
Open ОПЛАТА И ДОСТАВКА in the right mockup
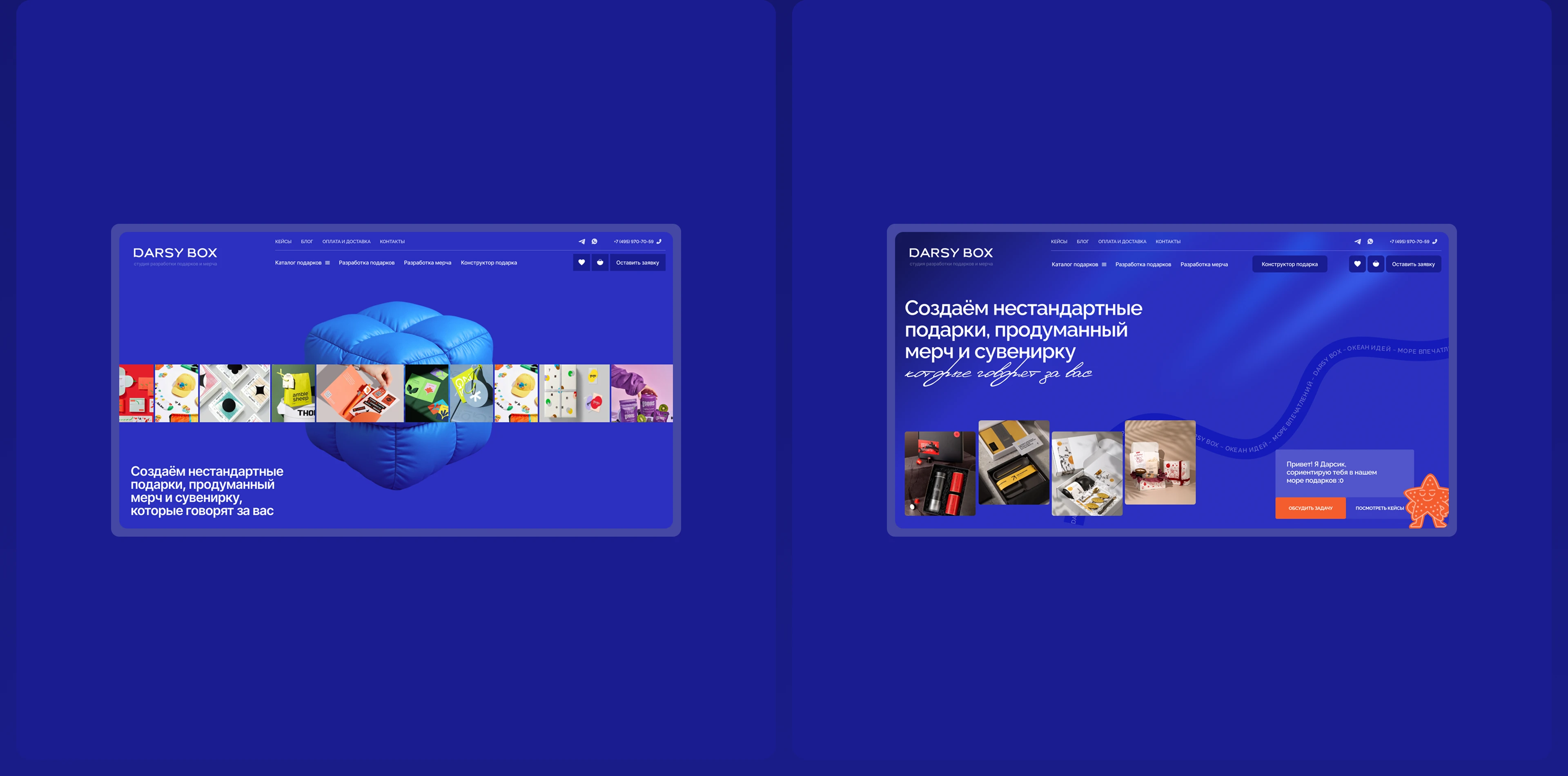(x=1122, y=242)
